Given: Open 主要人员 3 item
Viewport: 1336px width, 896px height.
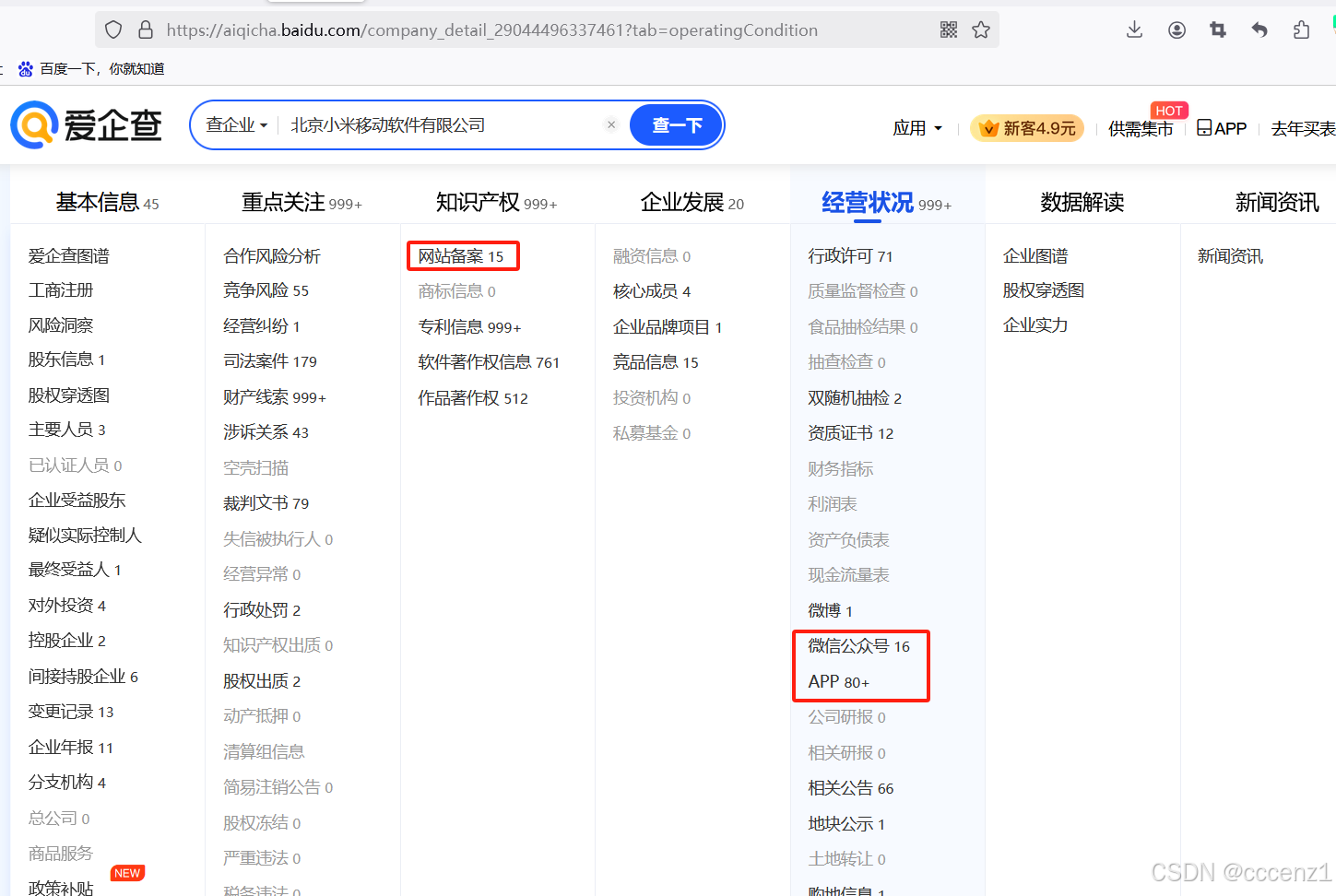Looking at the screenshot, I should coord(66,430).
